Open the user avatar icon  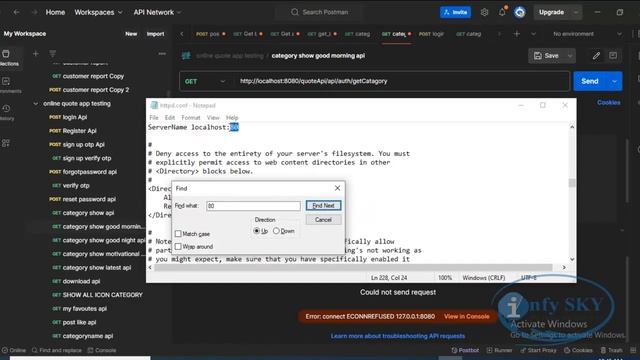pos(520,12)
